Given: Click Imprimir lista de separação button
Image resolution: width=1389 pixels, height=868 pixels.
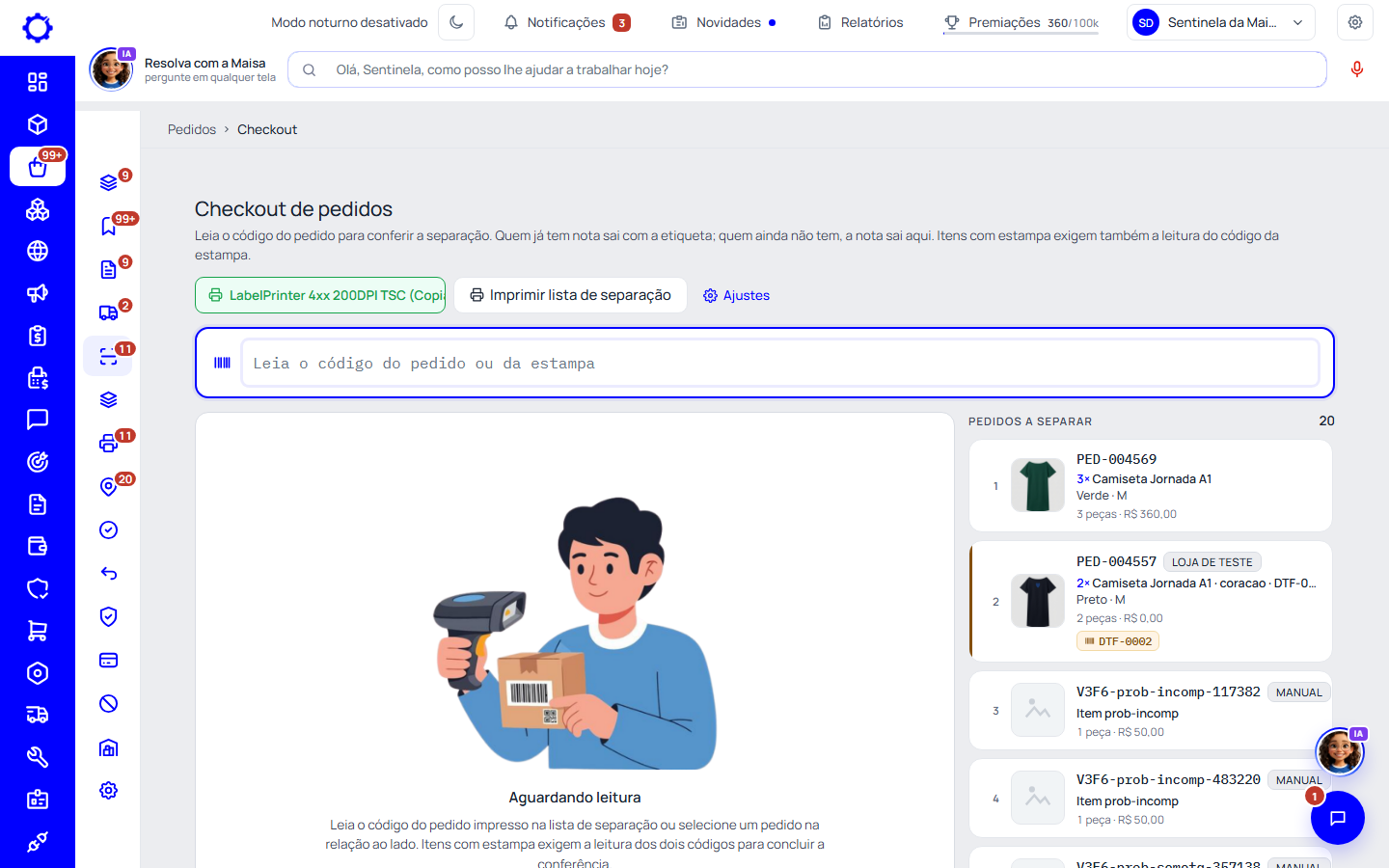Looking at the screenshot, I should (x=570, y=295).
